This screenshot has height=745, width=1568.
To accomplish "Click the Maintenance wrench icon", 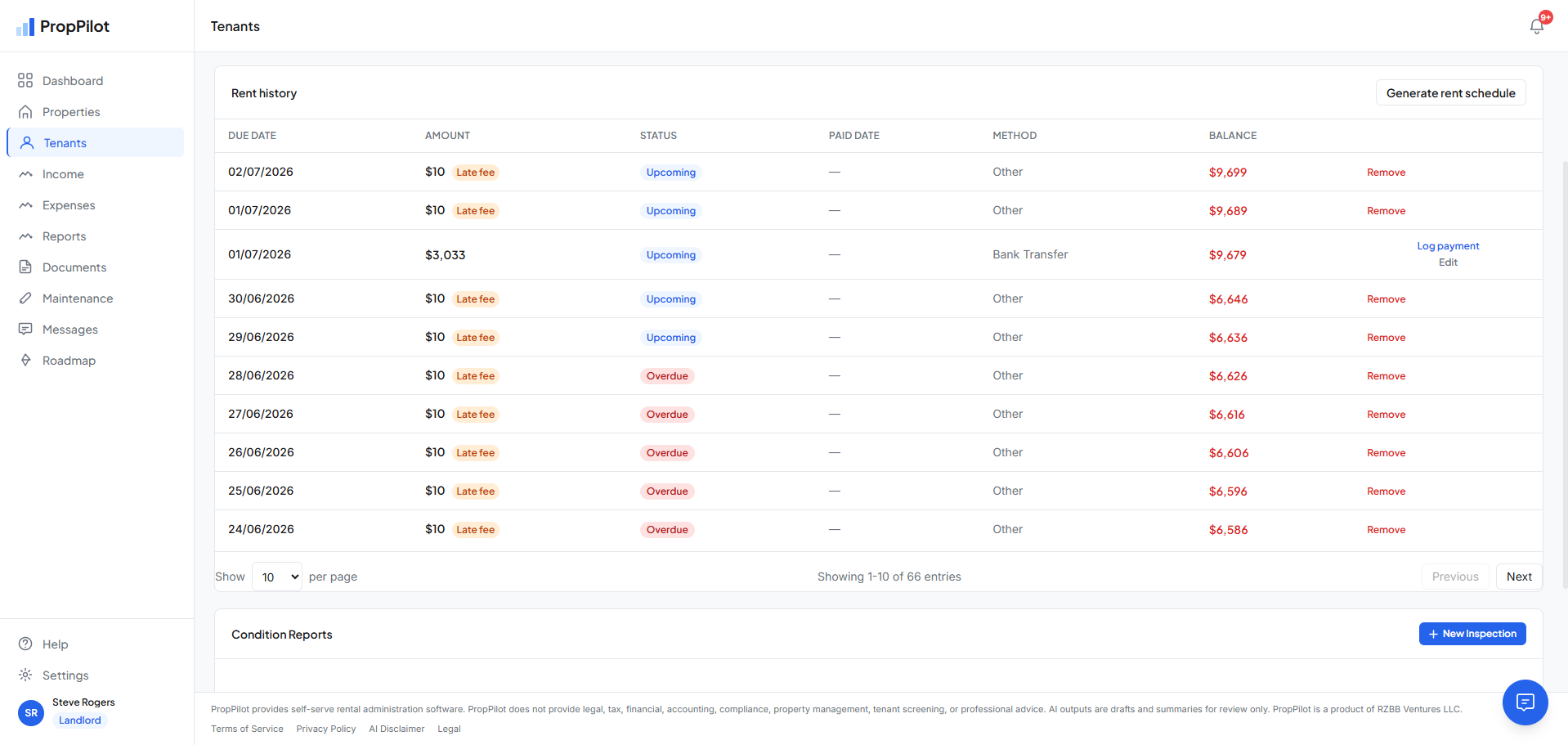I will (25, 298).
